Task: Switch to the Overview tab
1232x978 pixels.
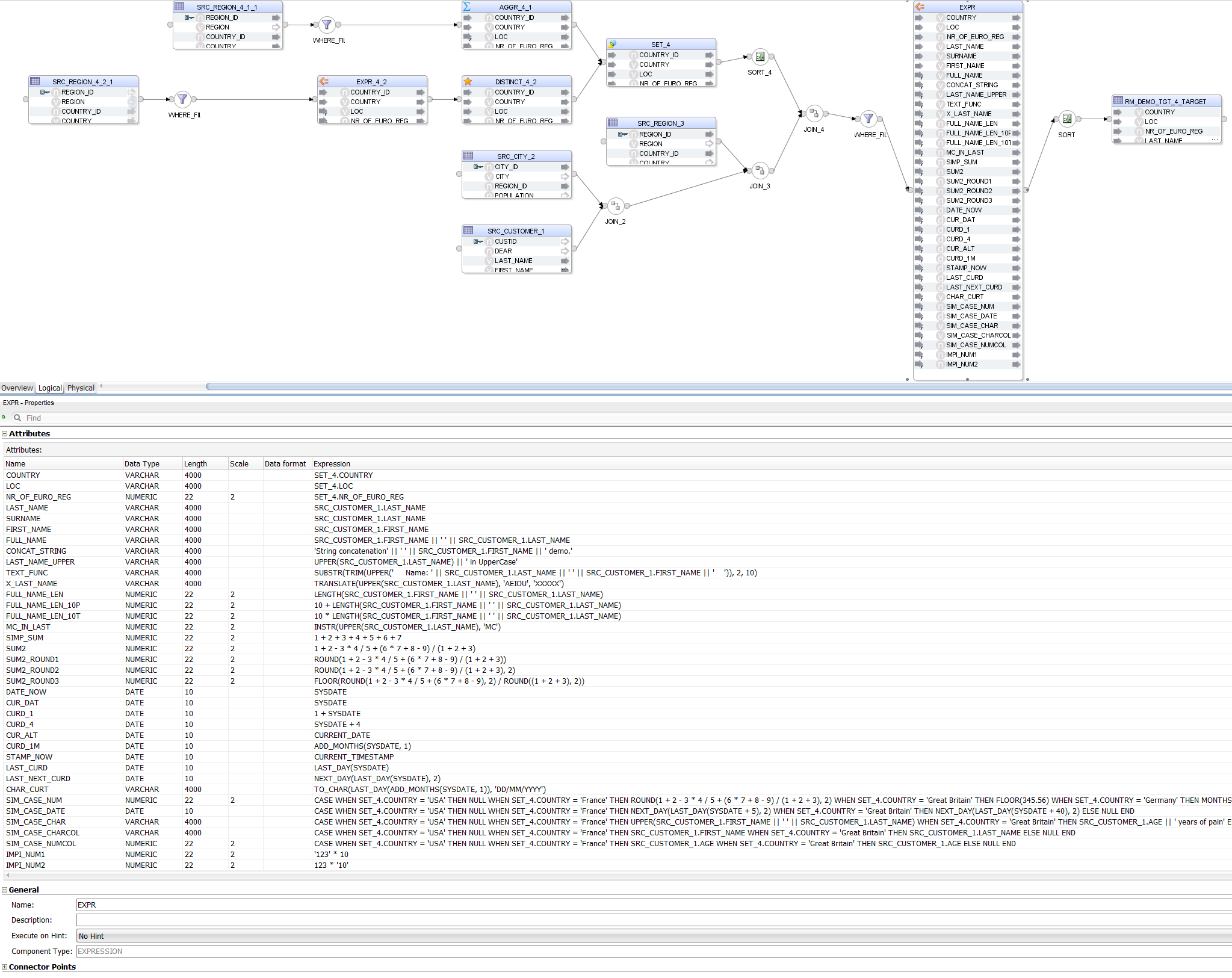Action: click(x=17, y=388)
